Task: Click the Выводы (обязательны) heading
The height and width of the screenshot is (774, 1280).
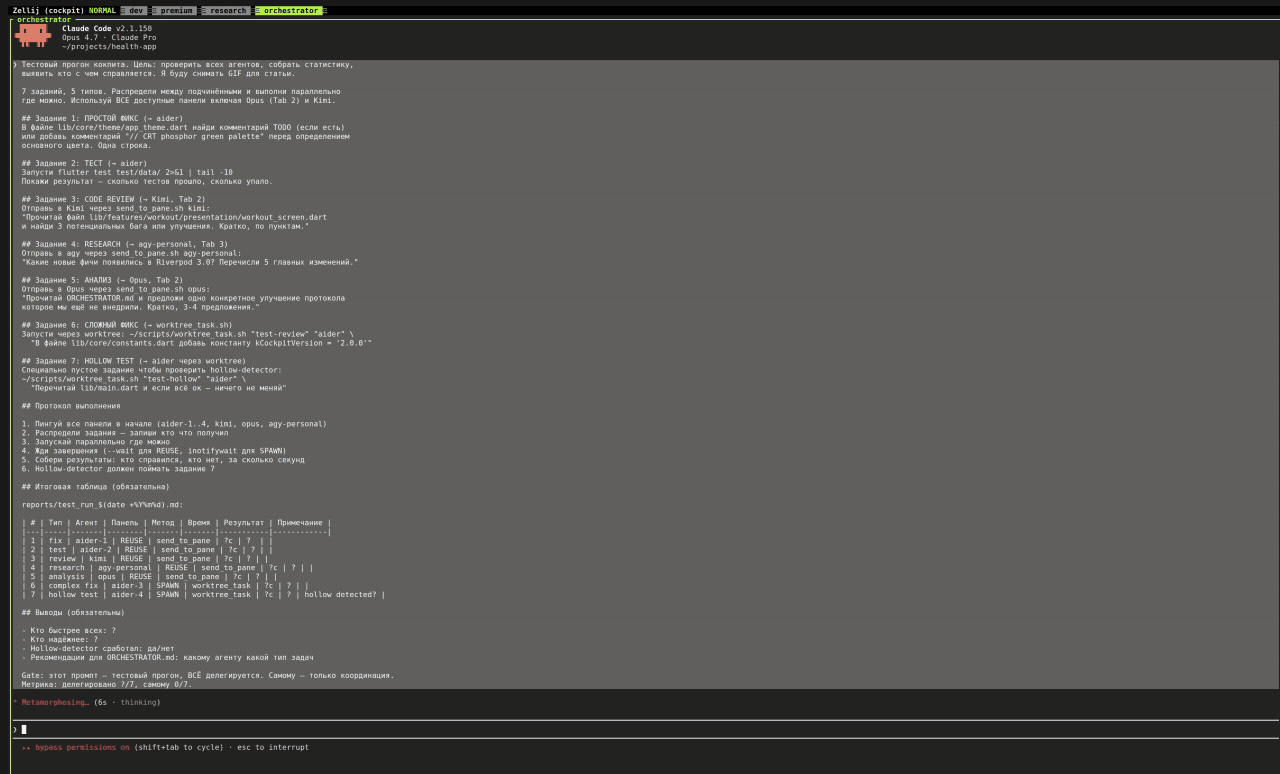Action: coord(73,612)
